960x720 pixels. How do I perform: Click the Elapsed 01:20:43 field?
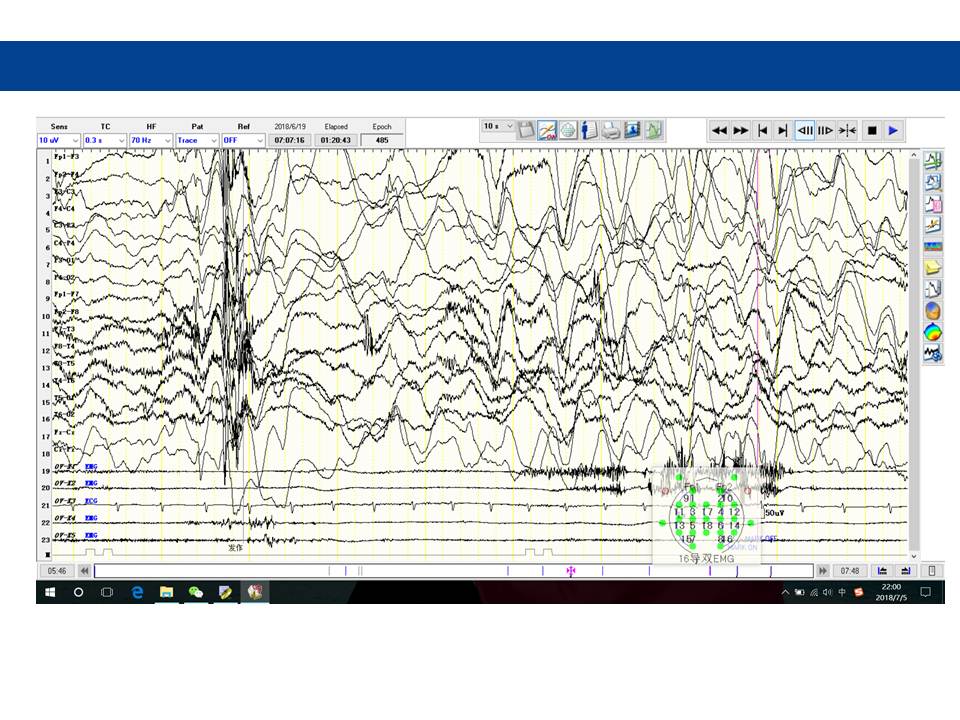pyautogui.click(x=336, y=140)
